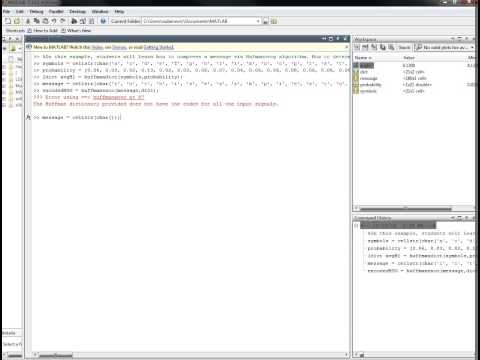Click the New script toolbar icon
This screenshot has width=480, height=360.
[x=8, y=21]
